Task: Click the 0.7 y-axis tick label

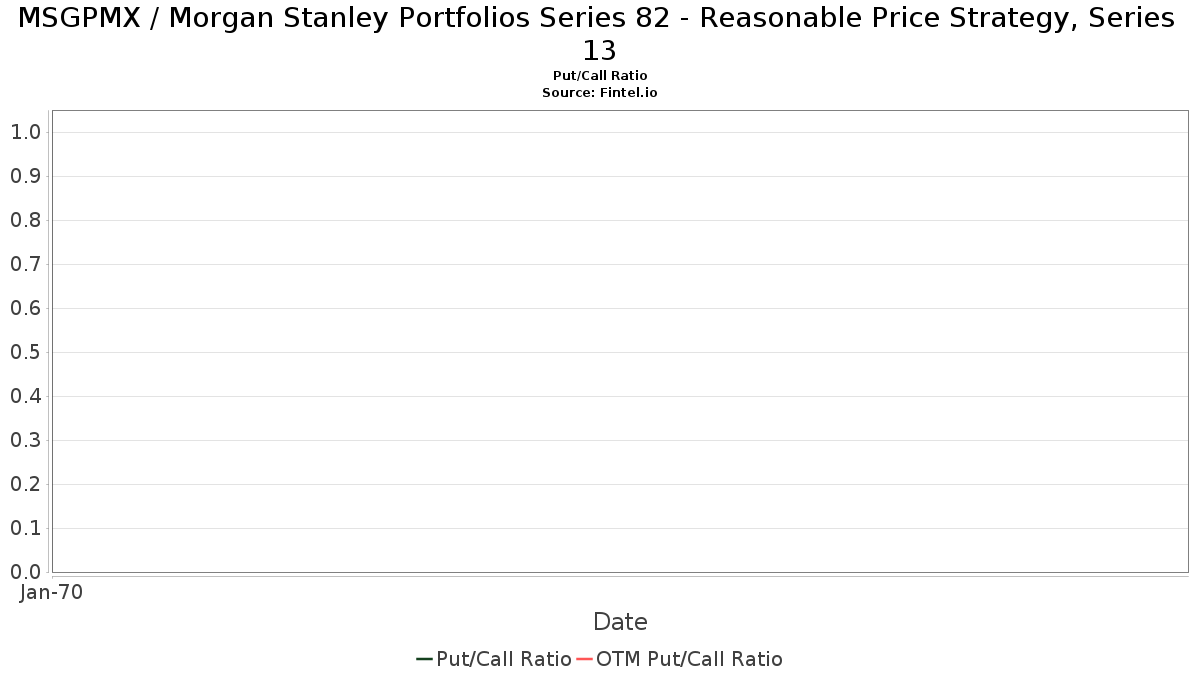Action: [x=25, y=264]
